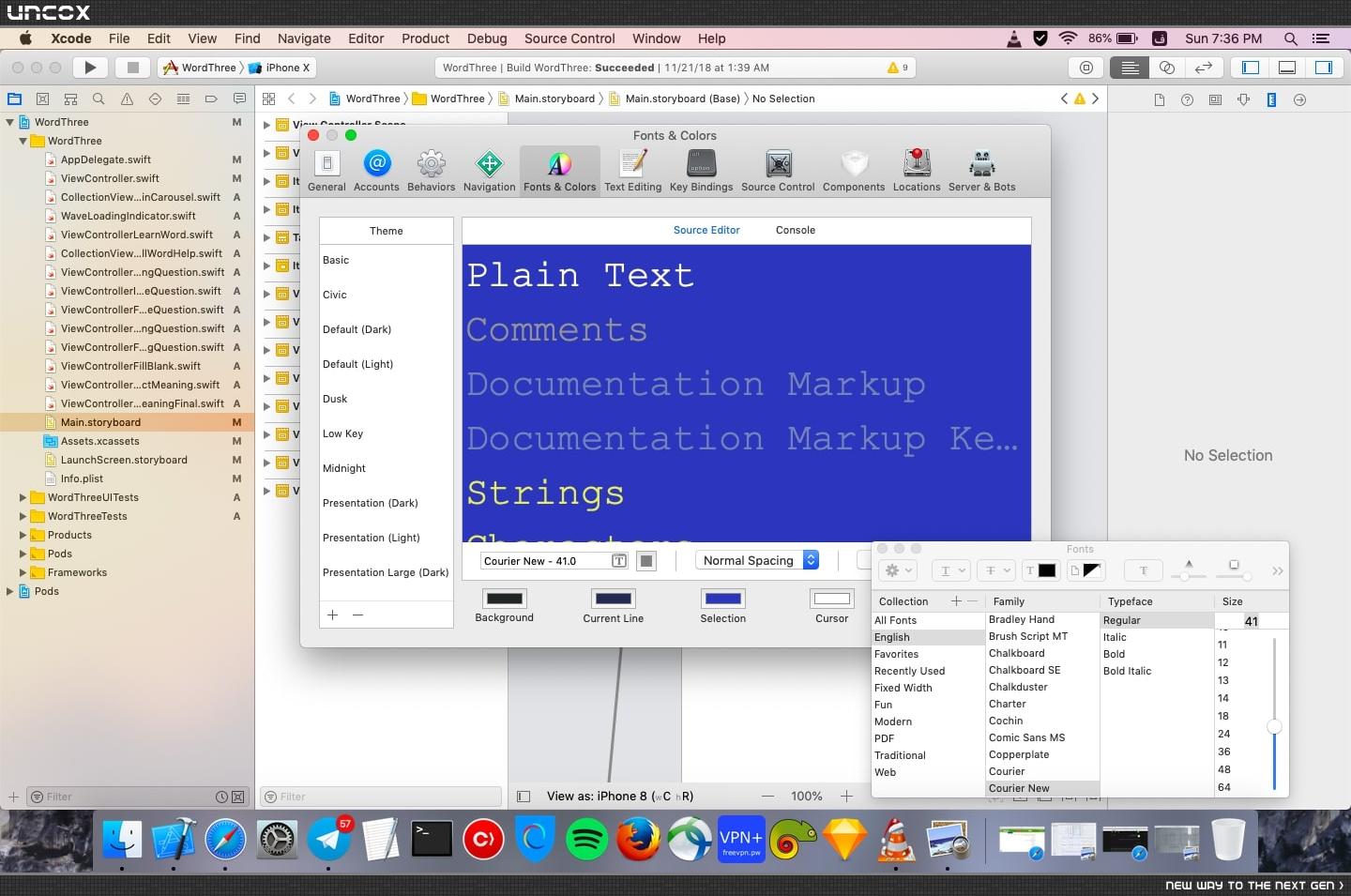Screen dimensions: 1351x896
Task: Open the Normal Spacing dropdown
Action: tap(757, 561)
